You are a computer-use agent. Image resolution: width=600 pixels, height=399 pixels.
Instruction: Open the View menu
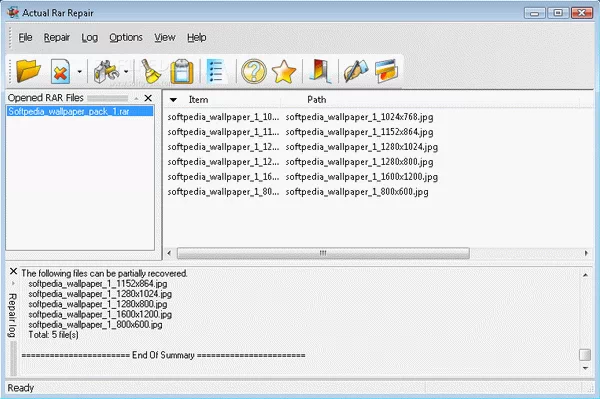point(165,37)
